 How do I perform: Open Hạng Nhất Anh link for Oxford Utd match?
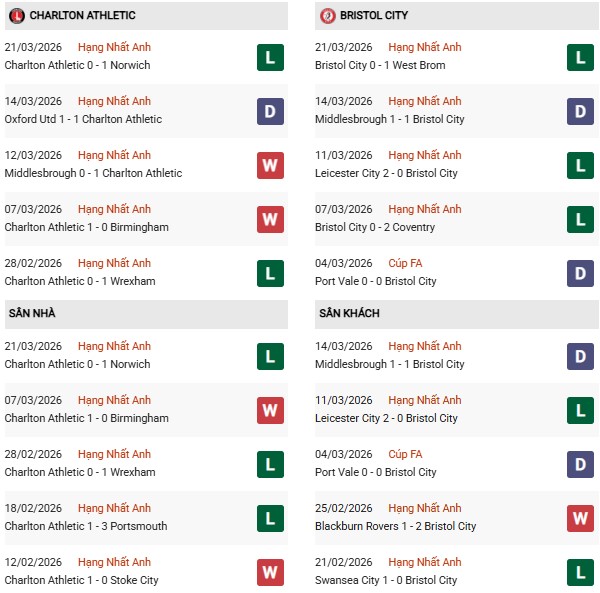click(114, 102)
